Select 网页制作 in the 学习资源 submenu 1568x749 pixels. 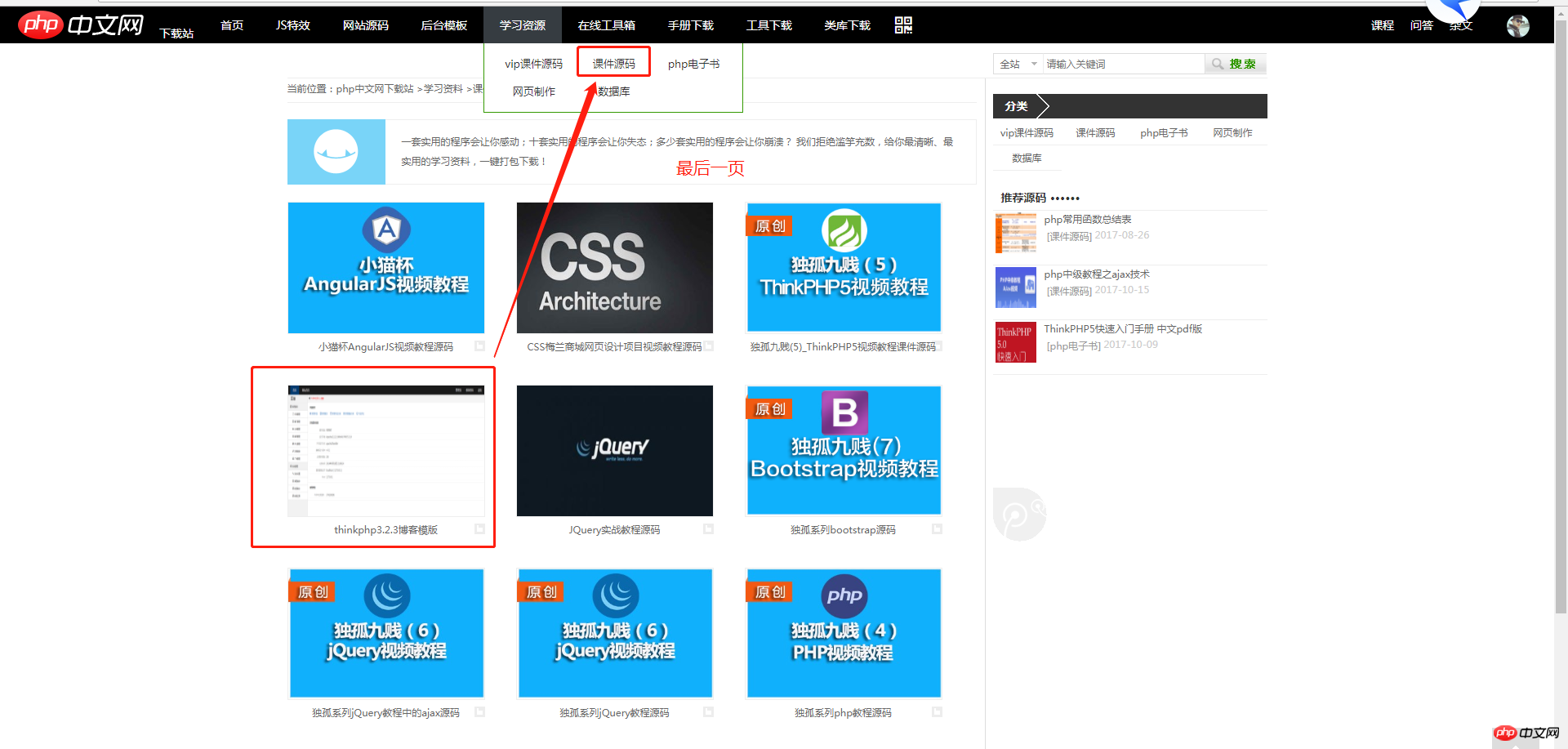534,91
